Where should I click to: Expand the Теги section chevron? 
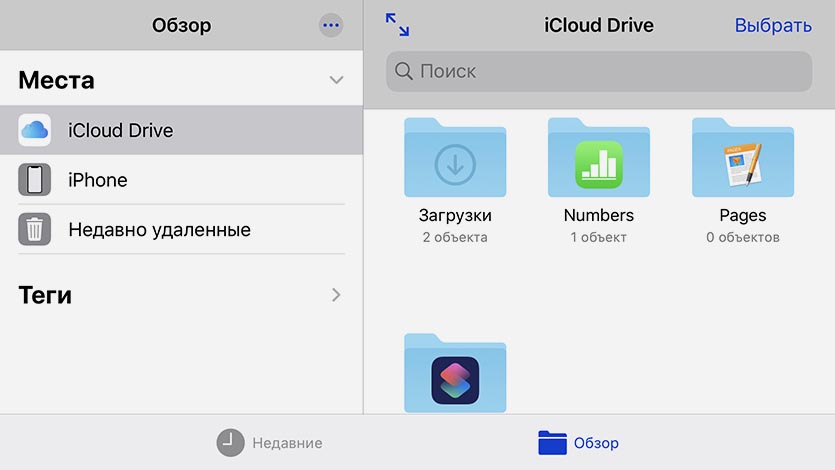click(x=336, y=295)
